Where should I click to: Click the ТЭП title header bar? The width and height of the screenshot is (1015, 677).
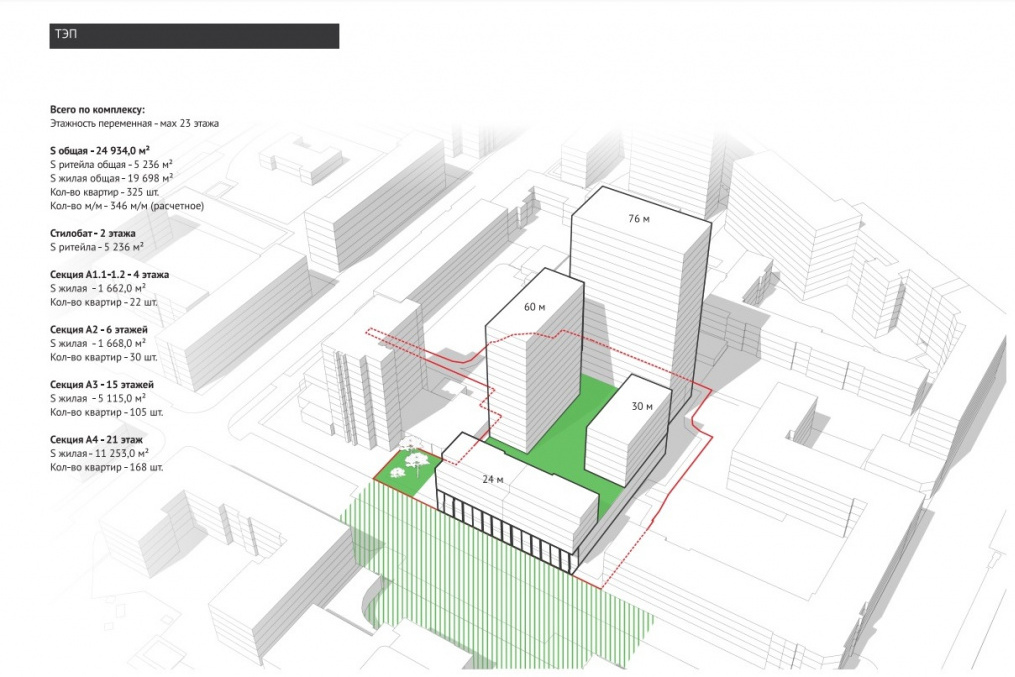pyautogui.click(x=194, y=36)
